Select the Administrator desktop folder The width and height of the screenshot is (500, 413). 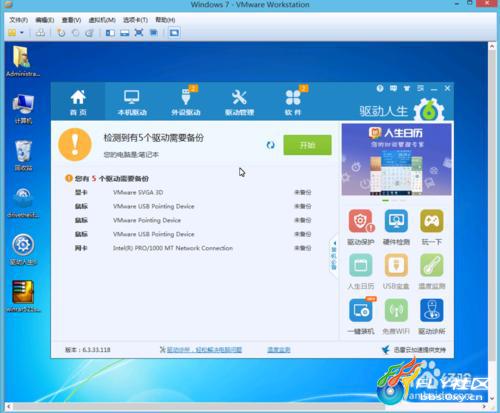[22, 62]
